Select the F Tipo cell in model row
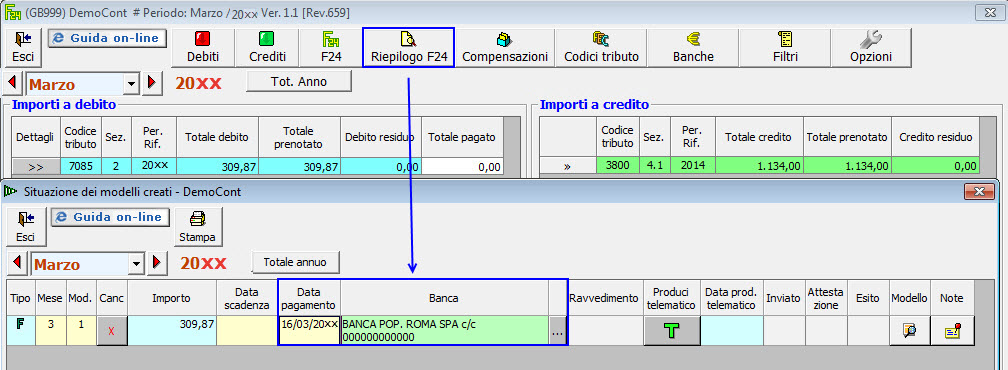 21,330
